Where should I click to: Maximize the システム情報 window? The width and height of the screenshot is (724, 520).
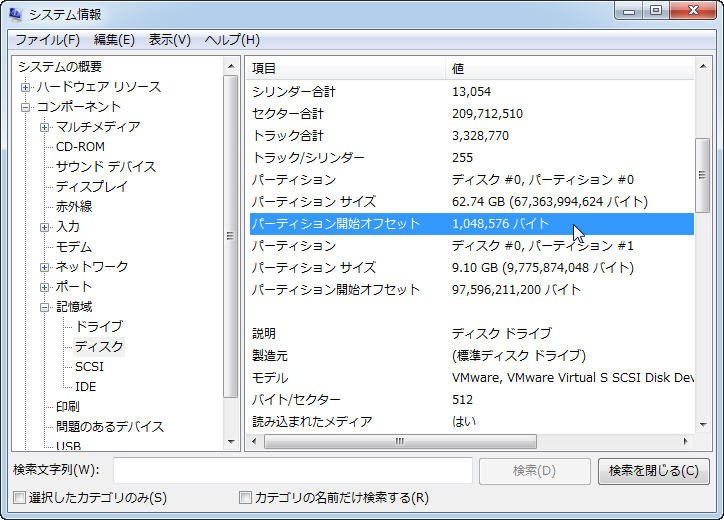coord(656,11)
